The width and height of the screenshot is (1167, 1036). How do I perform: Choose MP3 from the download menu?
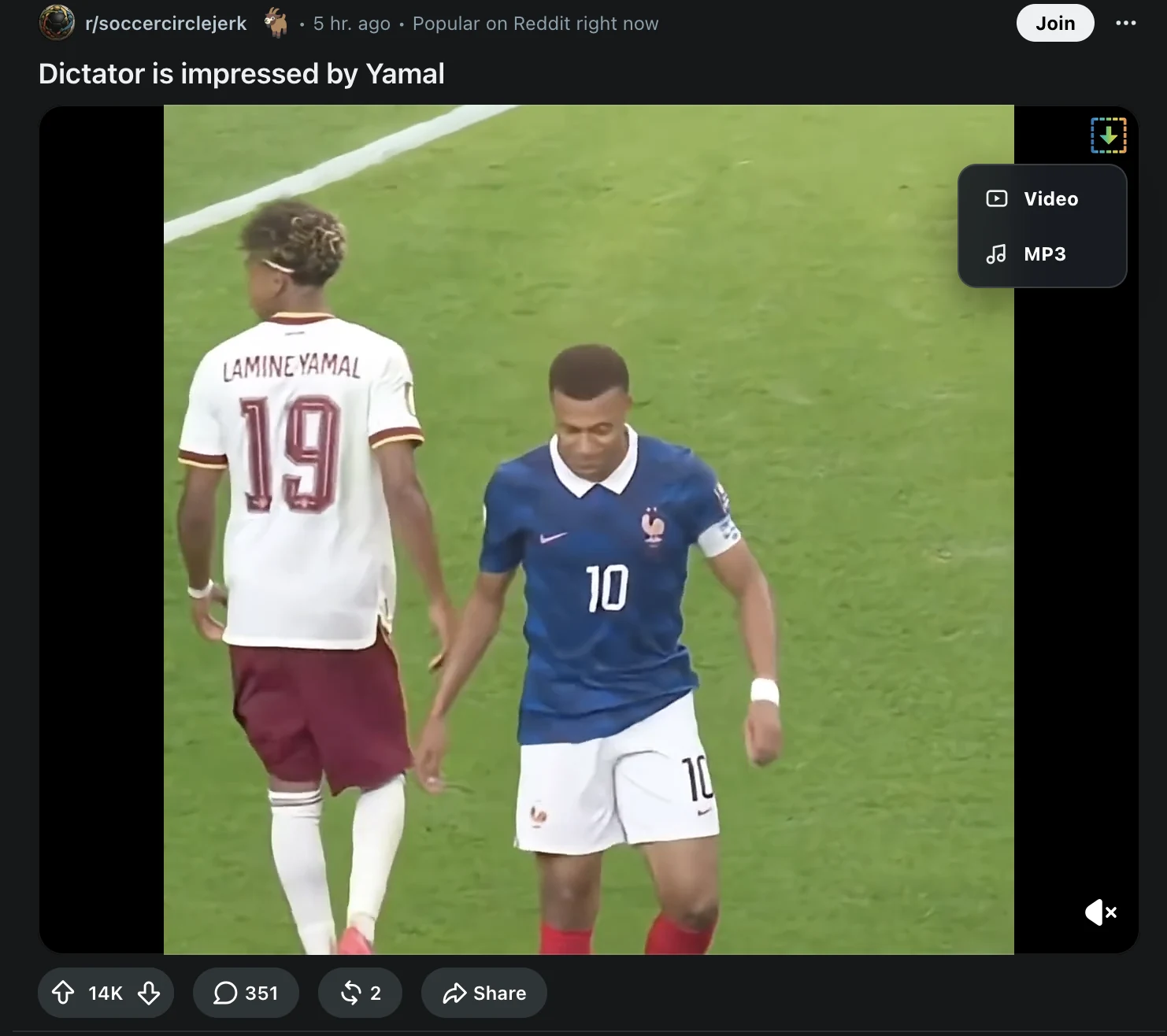[1042, 253]
